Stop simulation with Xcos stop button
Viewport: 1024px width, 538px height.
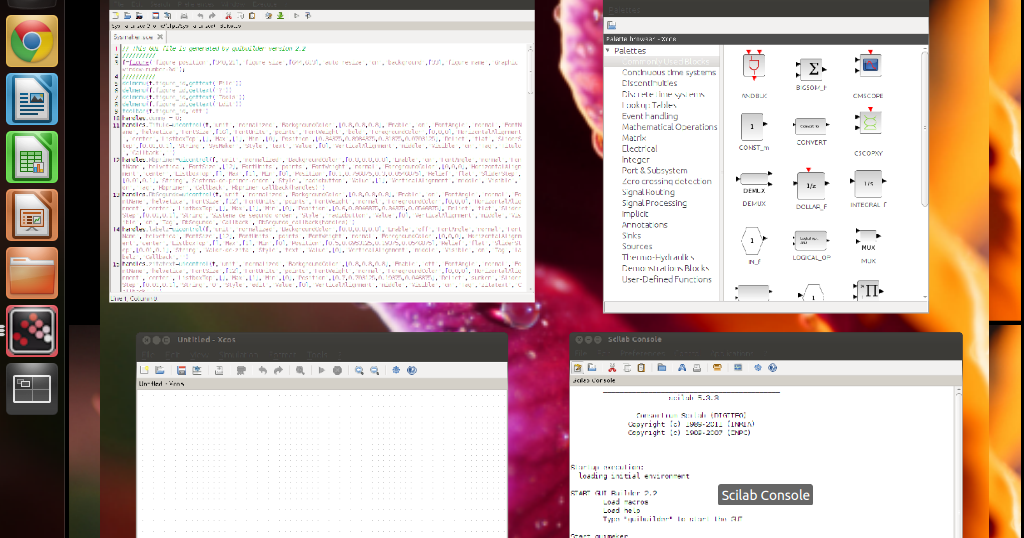coord(337,370)
